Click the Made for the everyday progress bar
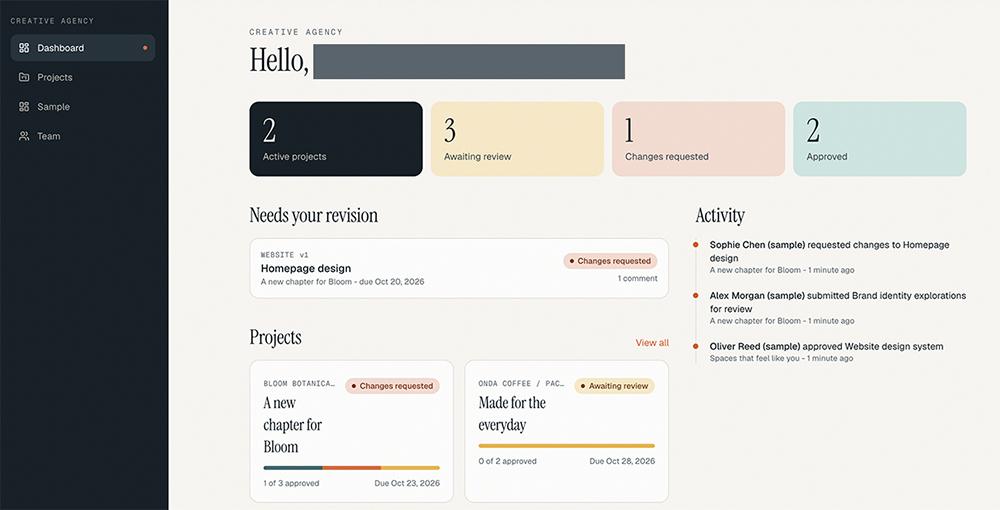This screenshot has height=510, width=1000. 566,446
